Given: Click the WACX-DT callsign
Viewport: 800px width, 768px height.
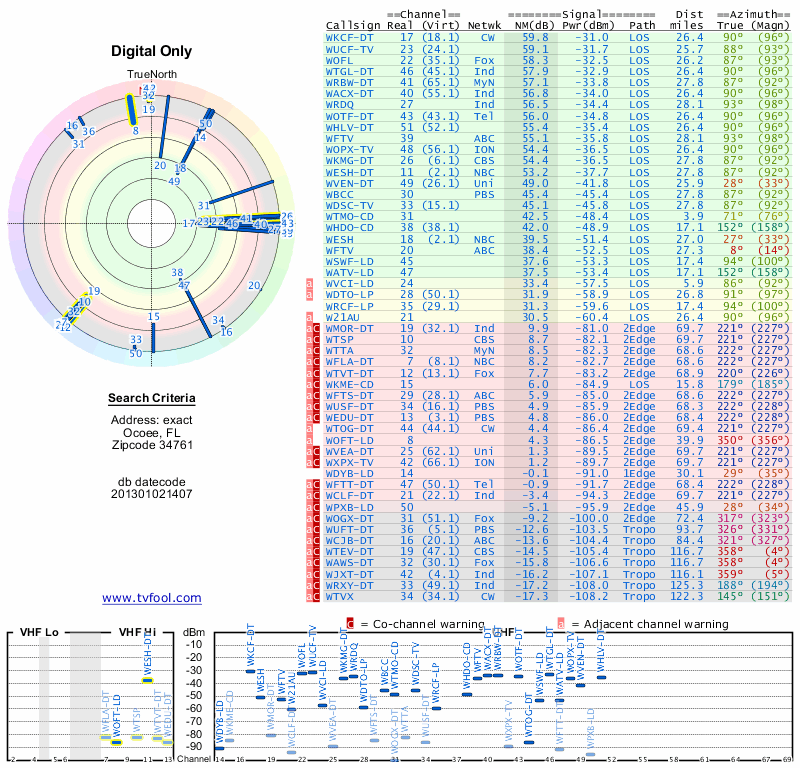Looking at the screenshot, I should pyautogui.click(x=349, y=93).
